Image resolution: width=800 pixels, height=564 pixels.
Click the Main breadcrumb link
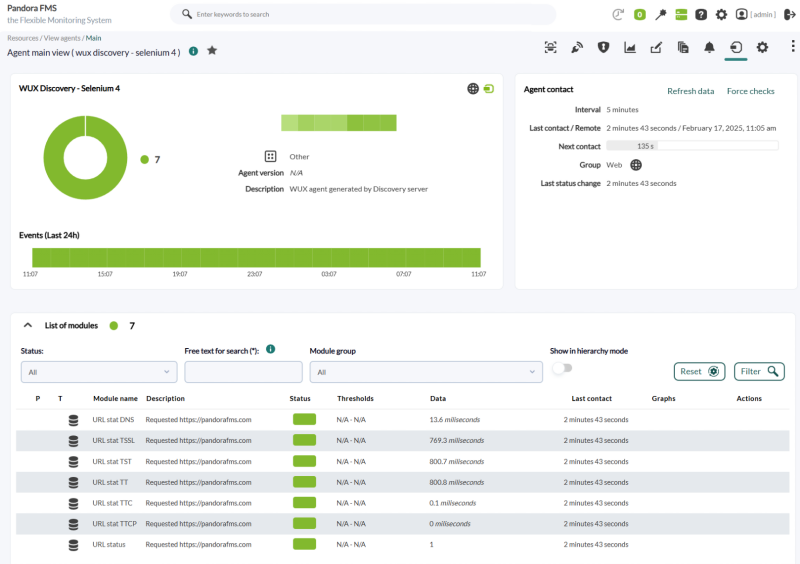pos(93,38)
